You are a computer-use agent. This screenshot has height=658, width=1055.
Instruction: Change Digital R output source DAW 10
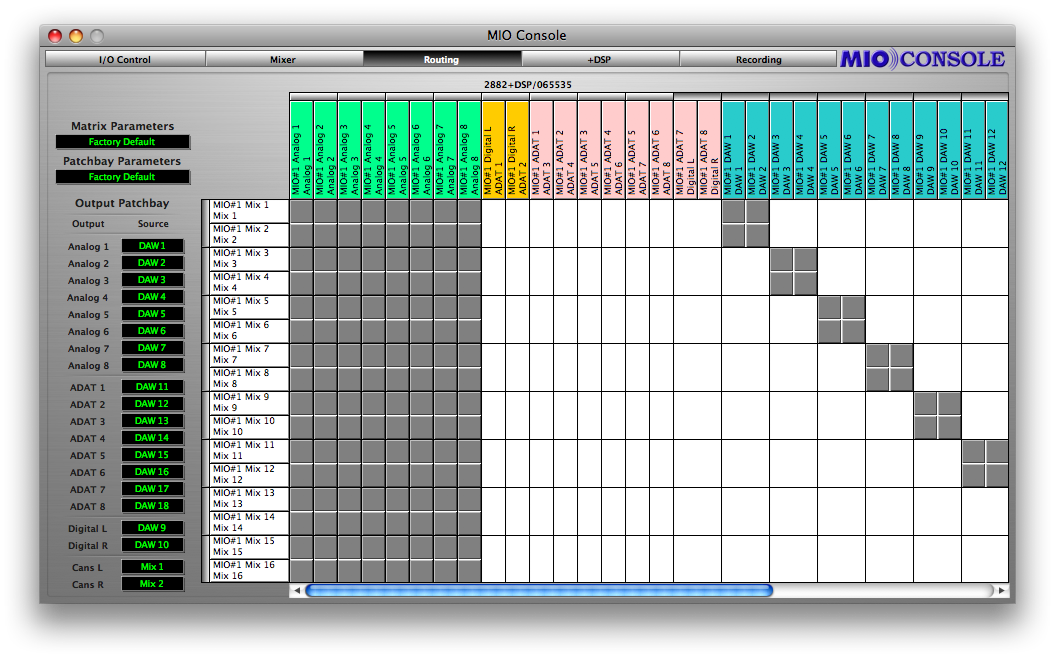pyautogui.click(x=153, y=545)
